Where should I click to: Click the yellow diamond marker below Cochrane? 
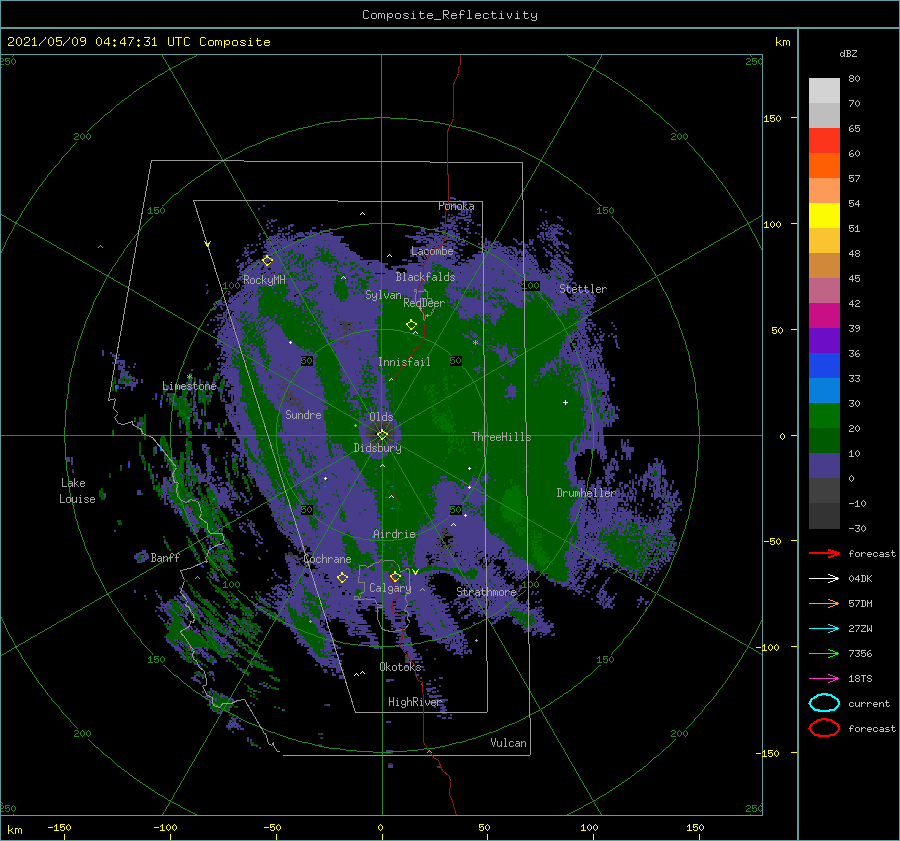coord(342,578)
